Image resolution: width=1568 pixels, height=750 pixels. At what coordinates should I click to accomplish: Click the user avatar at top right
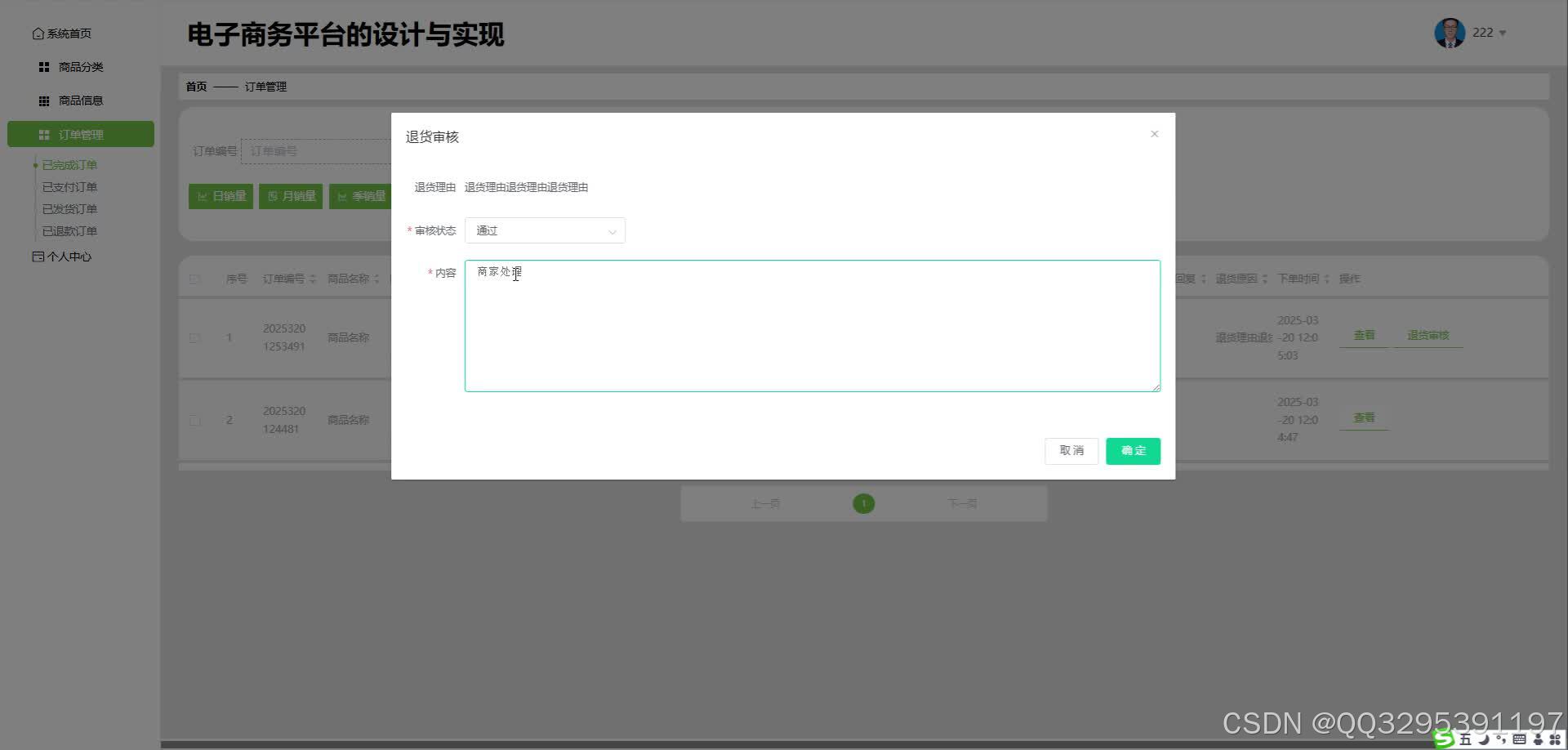coord(1449,32)
